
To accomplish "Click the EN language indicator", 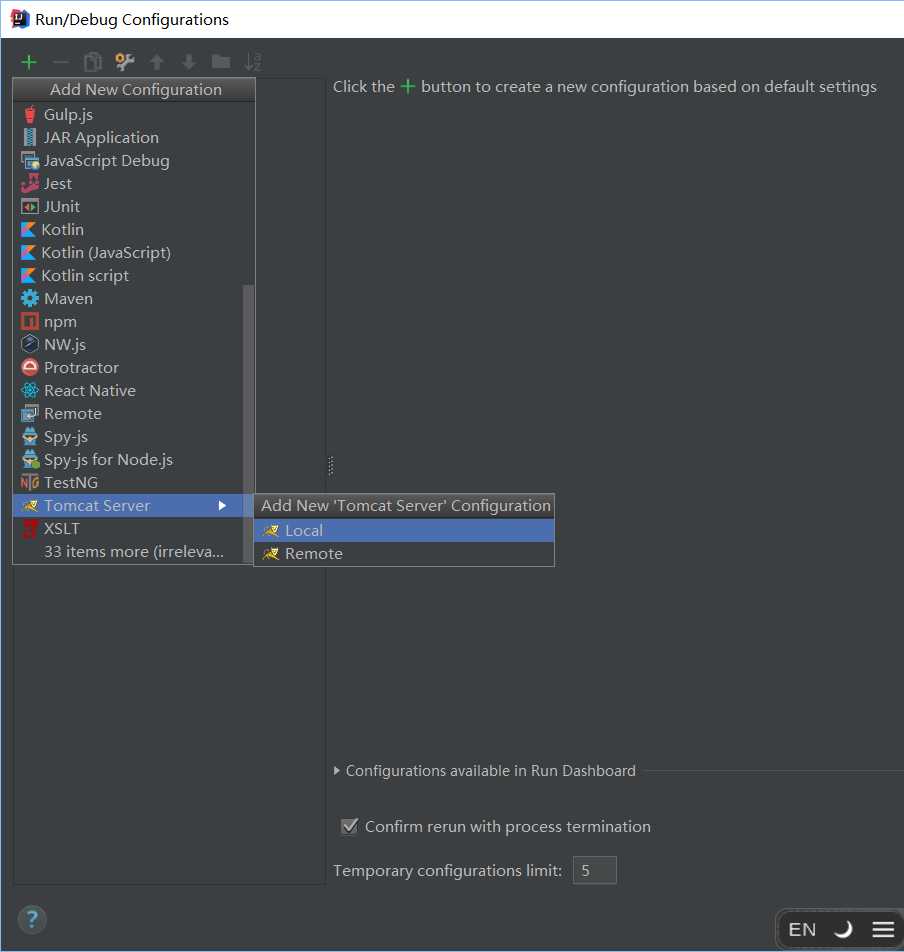I will 802,929.
